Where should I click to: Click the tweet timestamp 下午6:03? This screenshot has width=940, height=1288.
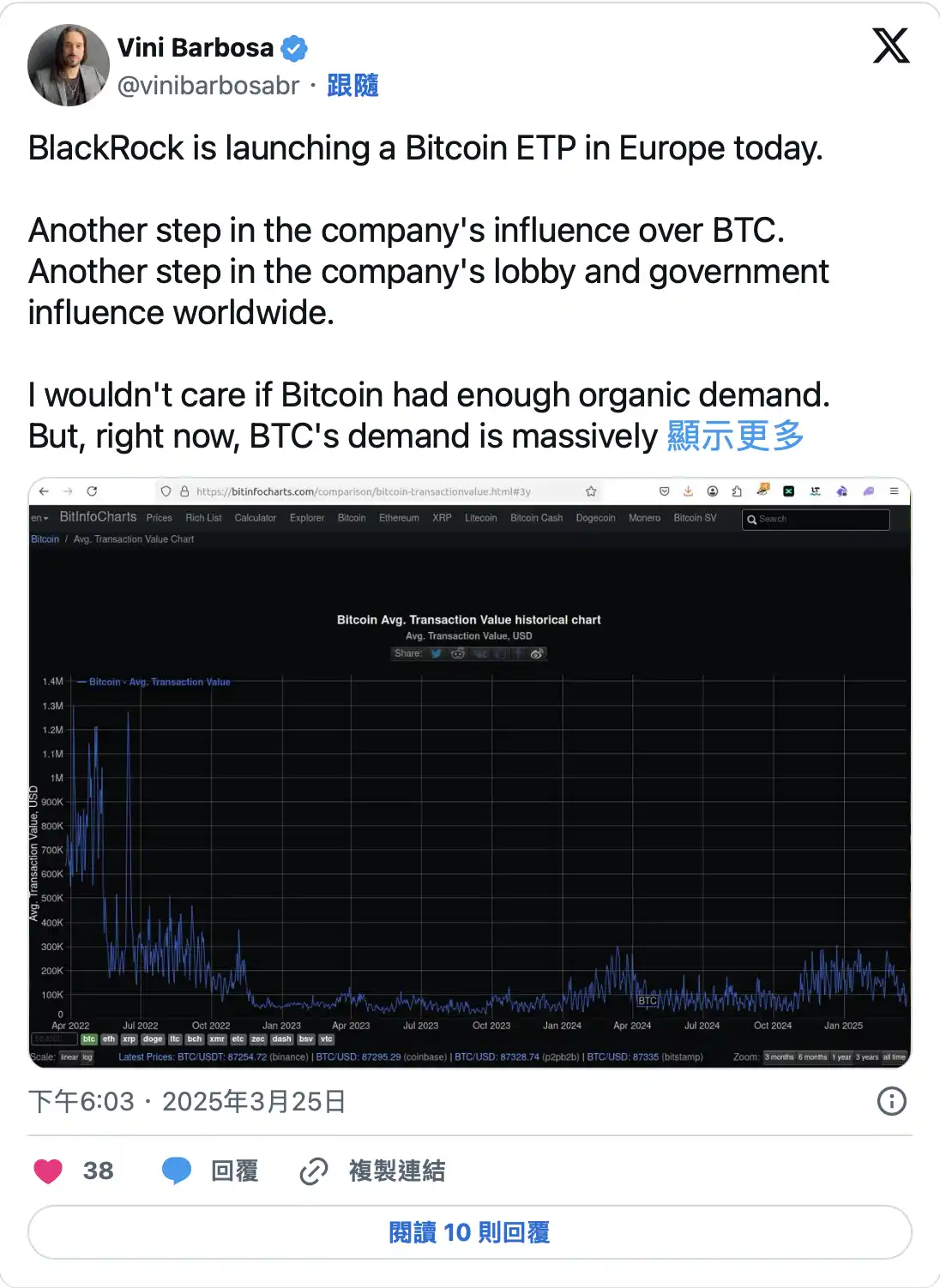point(81,1101)
